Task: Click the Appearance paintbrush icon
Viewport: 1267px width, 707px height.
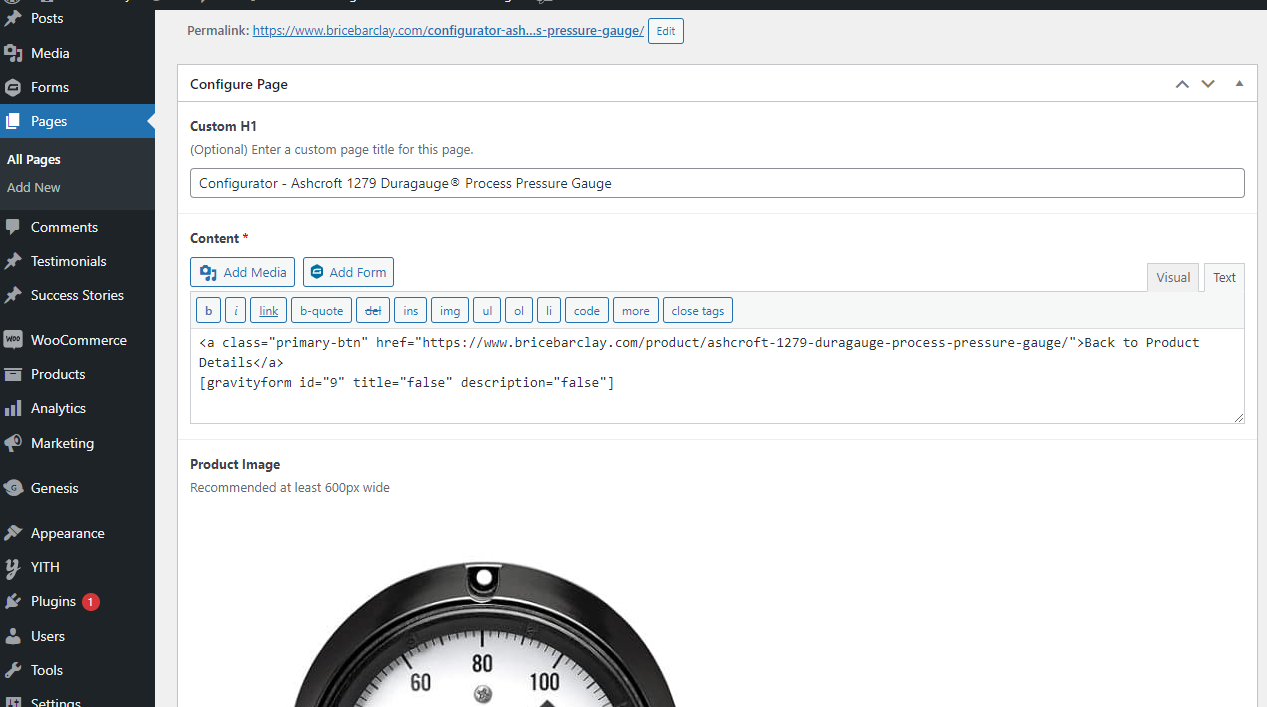Action: [13, 533]
